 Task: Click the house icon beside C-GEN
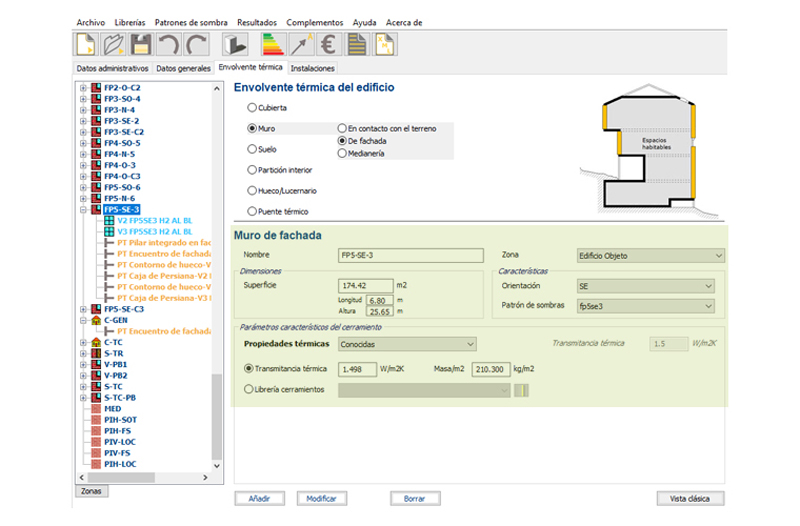coord(96,320)
